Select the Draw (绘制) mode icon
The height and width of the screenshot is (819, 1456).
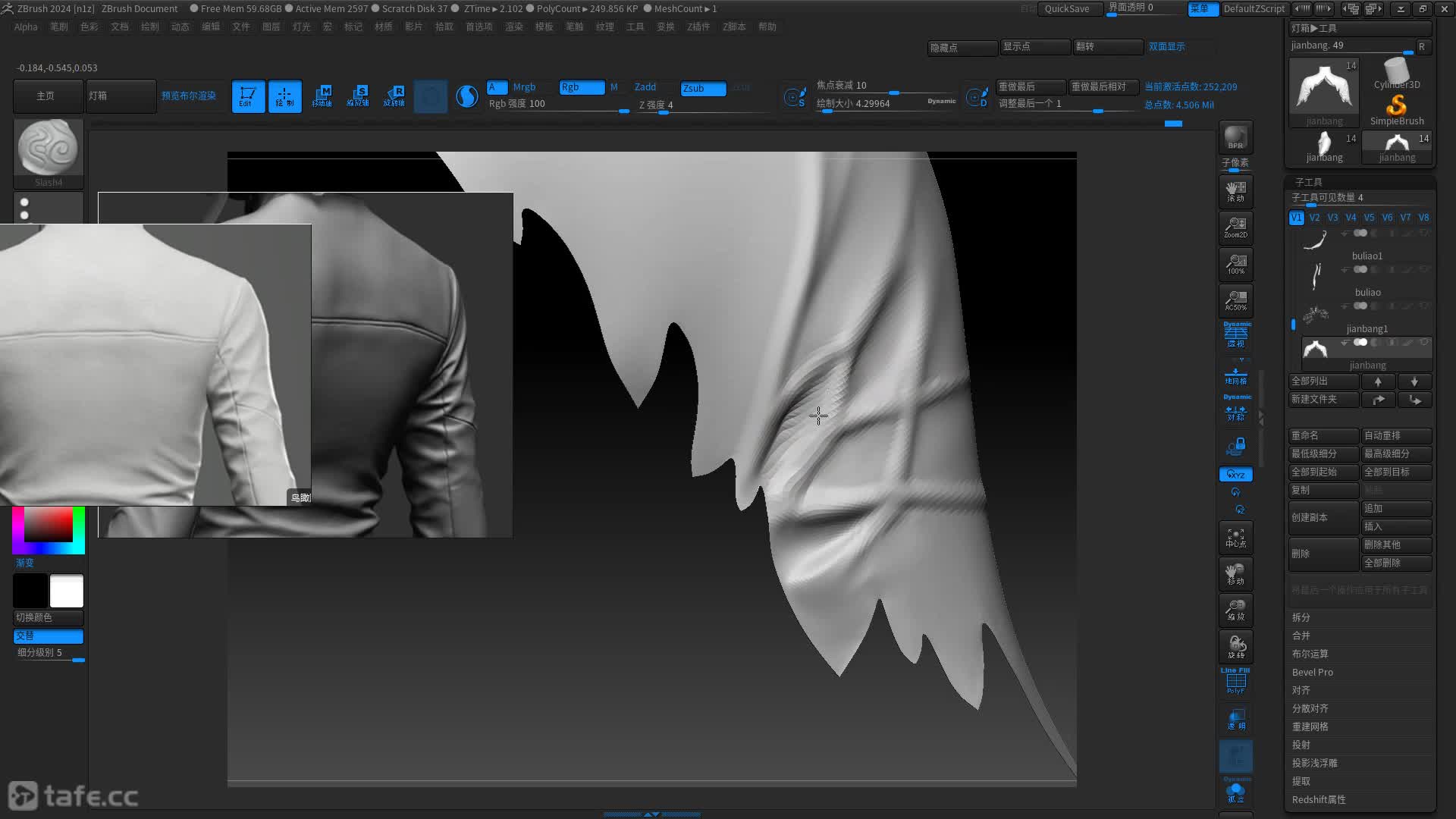point(284,96)
